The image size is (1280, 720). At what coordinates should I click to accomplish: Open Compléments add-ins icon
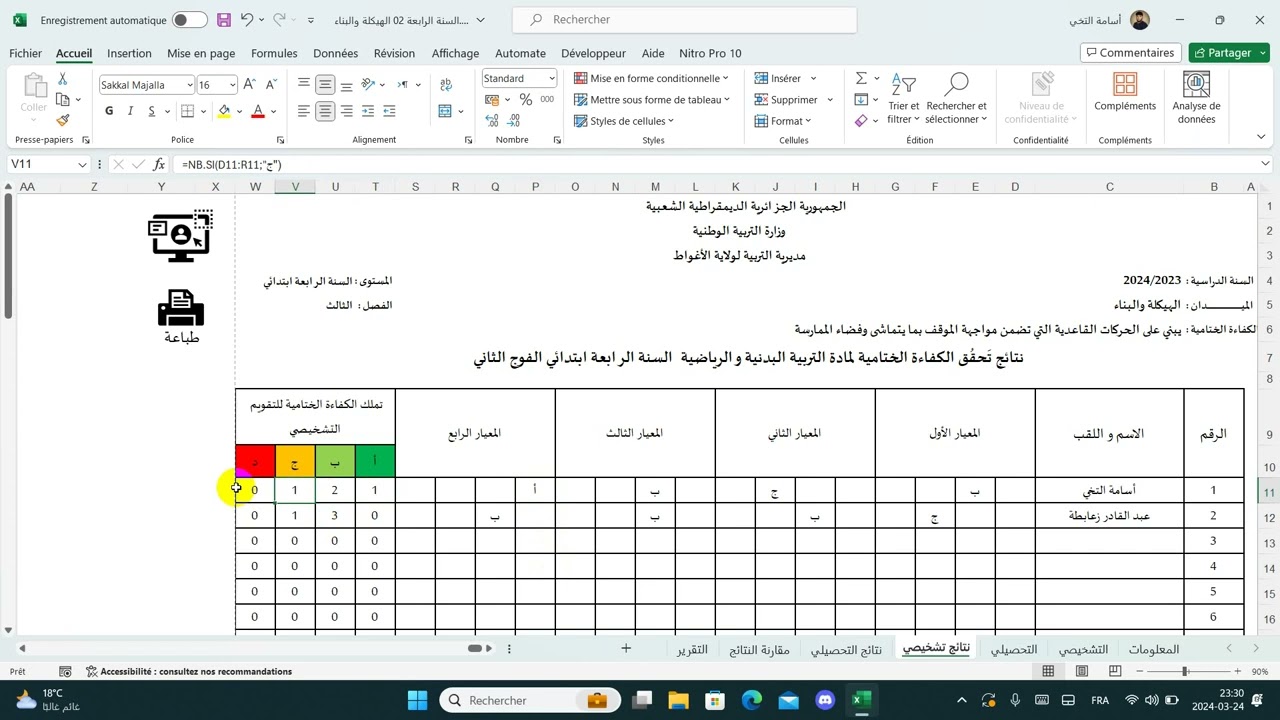point(1125,92)
